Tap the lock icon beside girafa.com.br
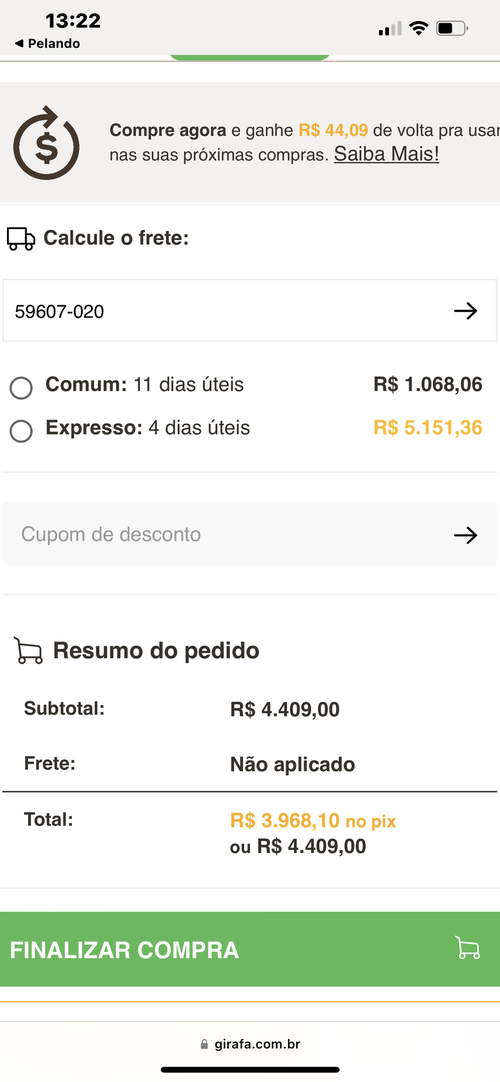This screenshot has height=1082, width=500. tap(203, 1045)
